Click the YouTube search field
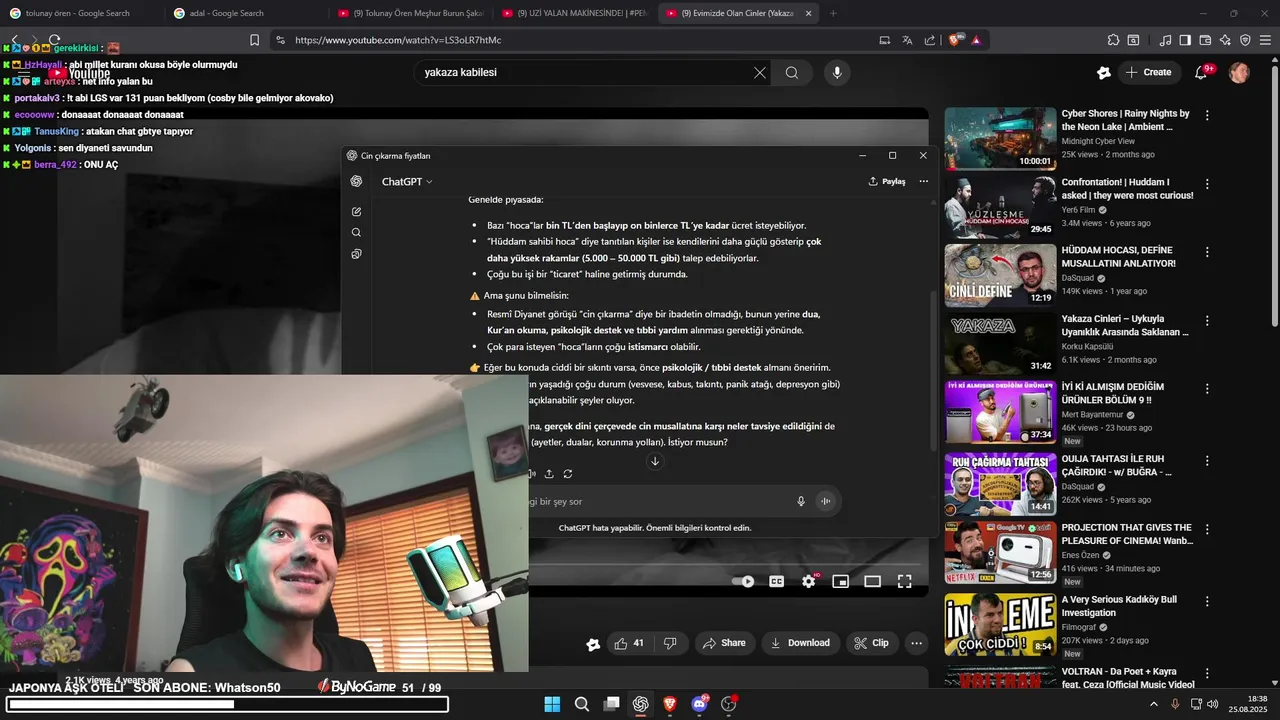Viewport: 1280px width, 720px height. pyautogui.click(x=585, y=73)
